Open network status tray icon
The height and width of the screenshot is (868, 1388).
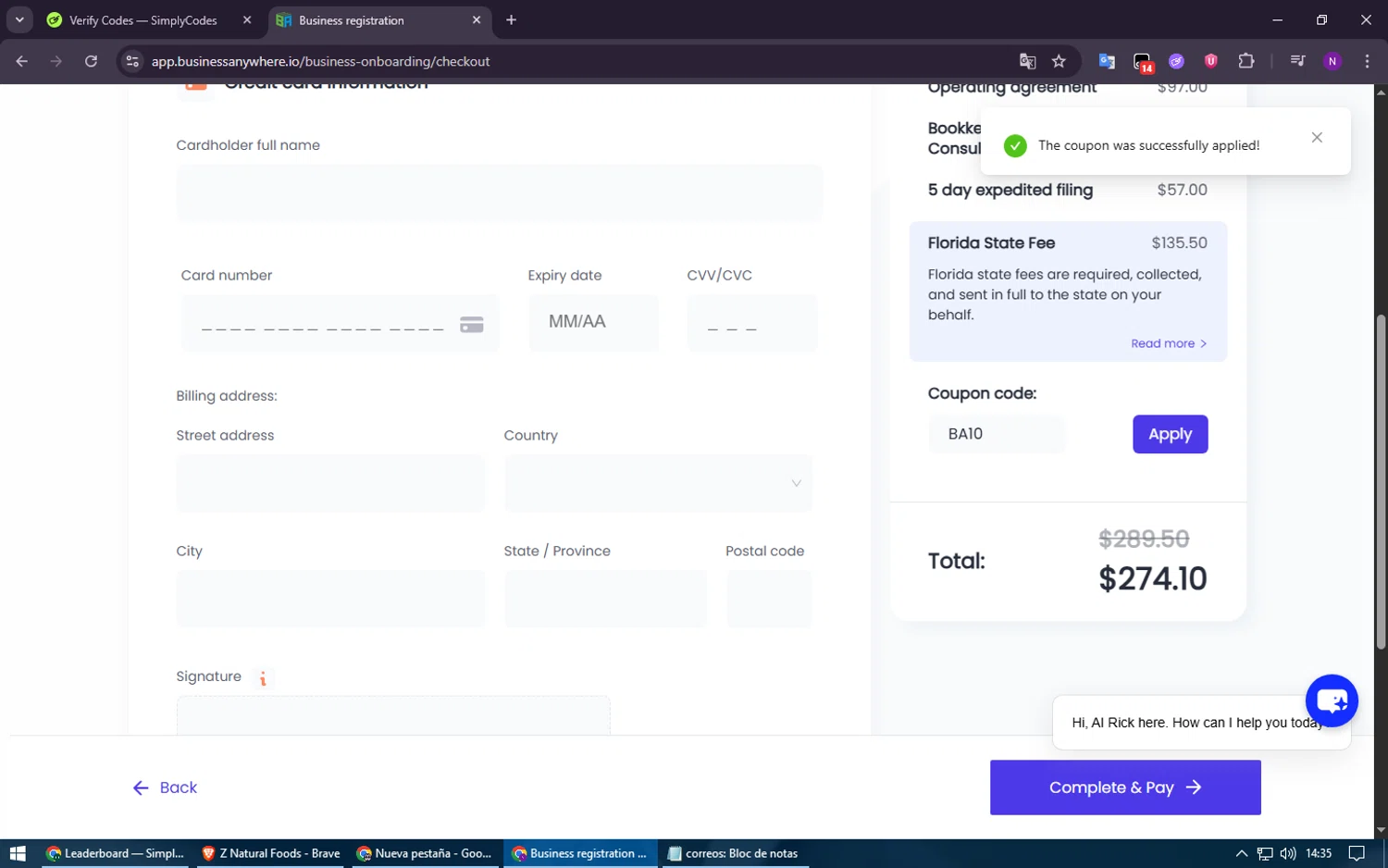tap(1265, 853)
